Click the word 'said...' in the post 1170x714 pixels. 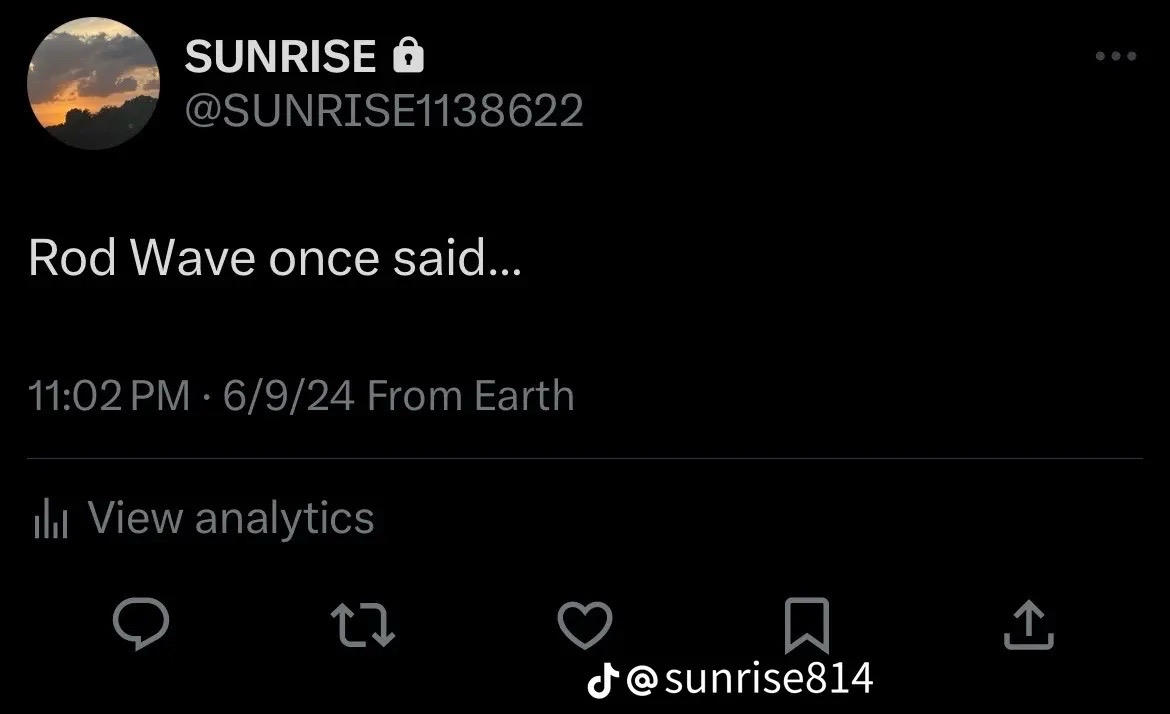tap(457, 258)
